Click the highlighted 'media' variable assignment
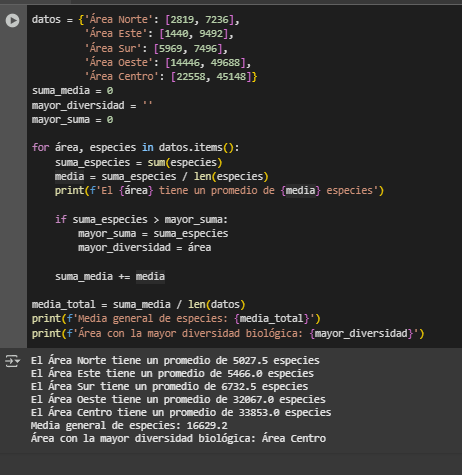This screenshot has width=462, height=475. (69, 176)
